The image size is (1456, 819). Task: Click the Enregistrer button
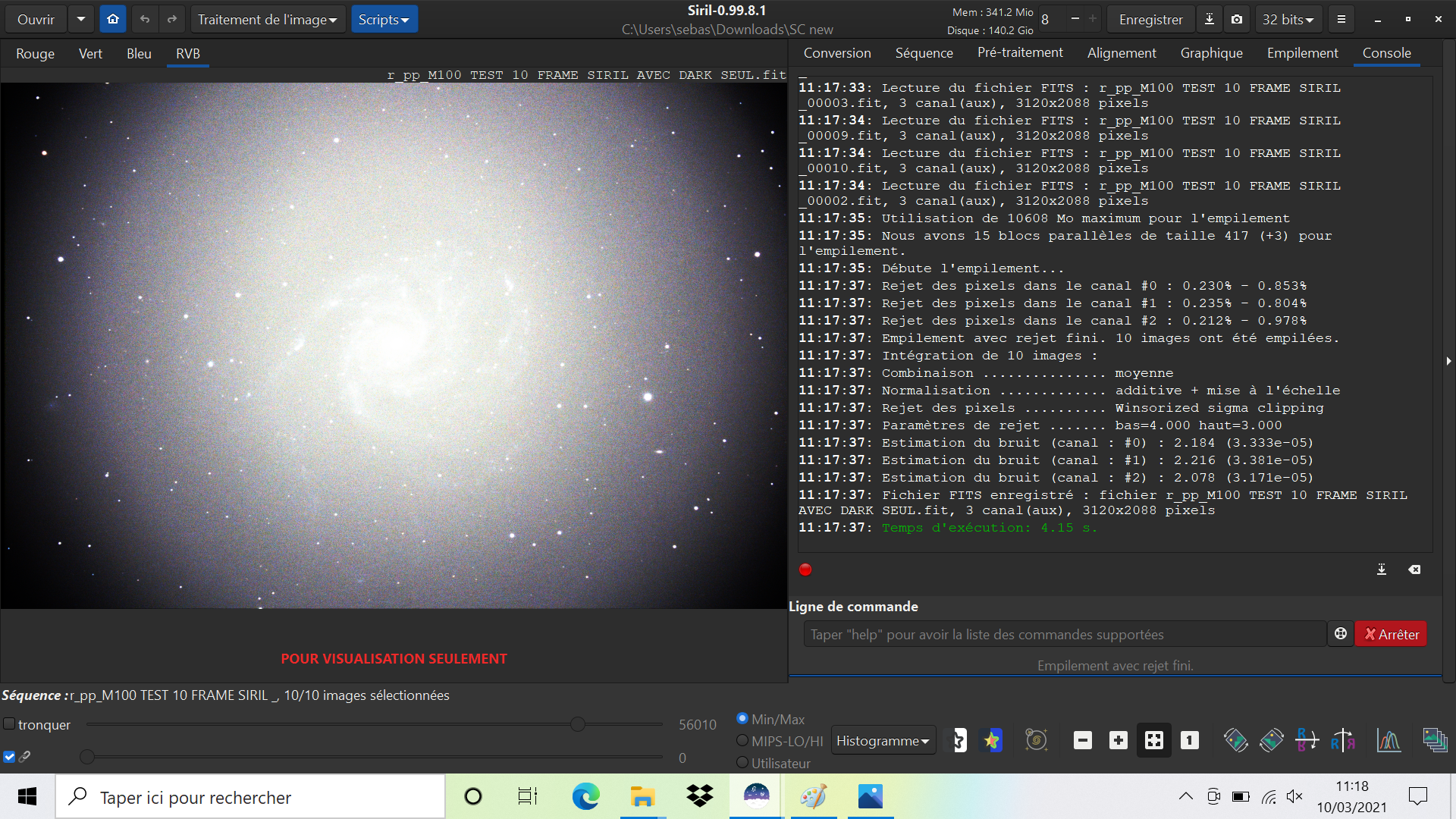1150,20
